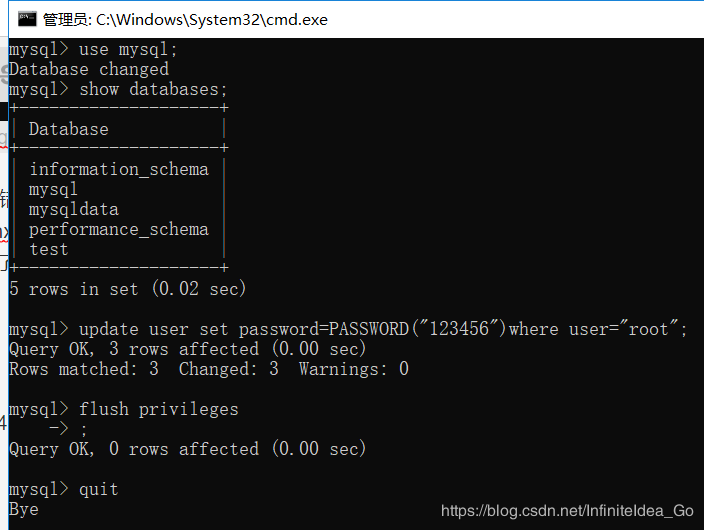Open the blog.csdn.net watermark link
The image size is (704, 530).
[567, 511]
